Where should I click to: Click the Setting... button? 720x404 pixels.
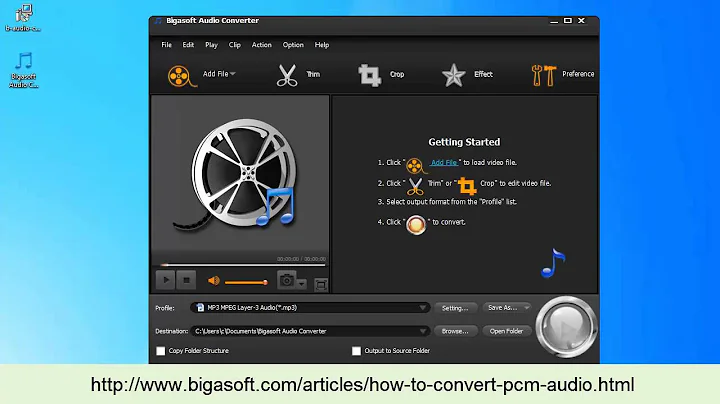tap(456, 308)
